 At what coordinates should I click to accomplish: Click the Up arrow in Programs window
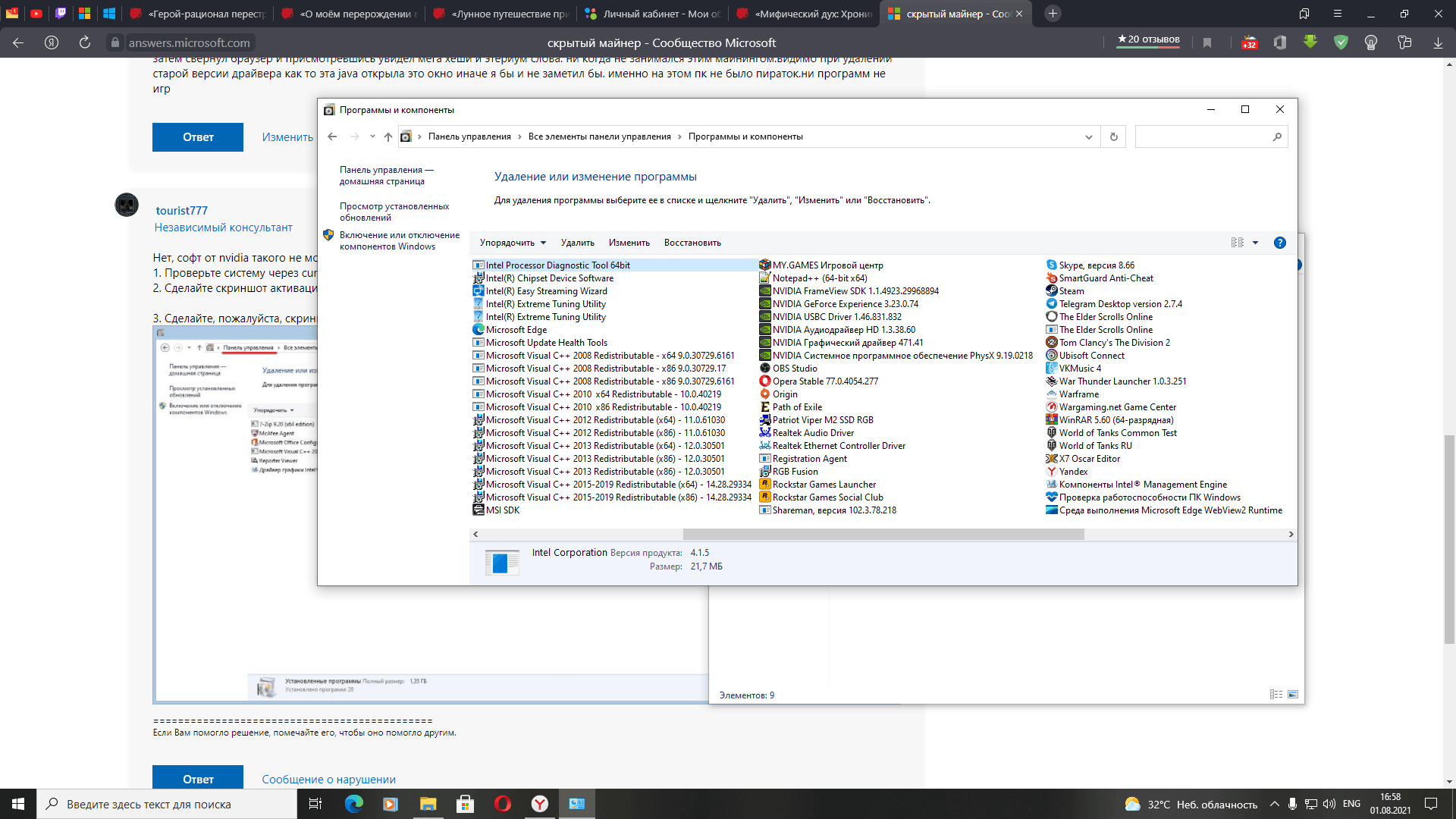[x=388, y=136]
